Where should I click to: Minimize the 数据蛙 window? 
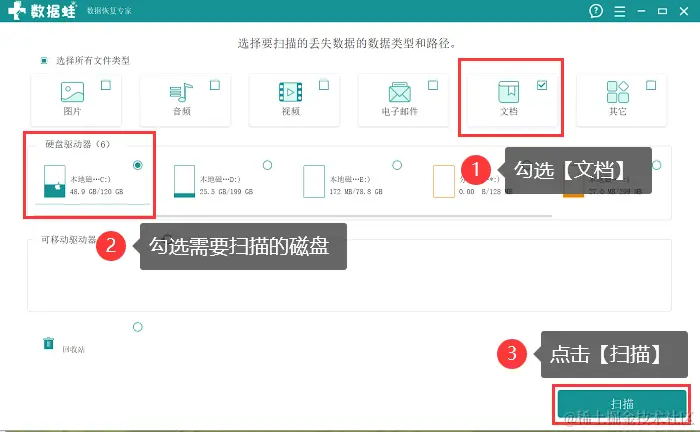pyautogui.click(x=642, y=11)
